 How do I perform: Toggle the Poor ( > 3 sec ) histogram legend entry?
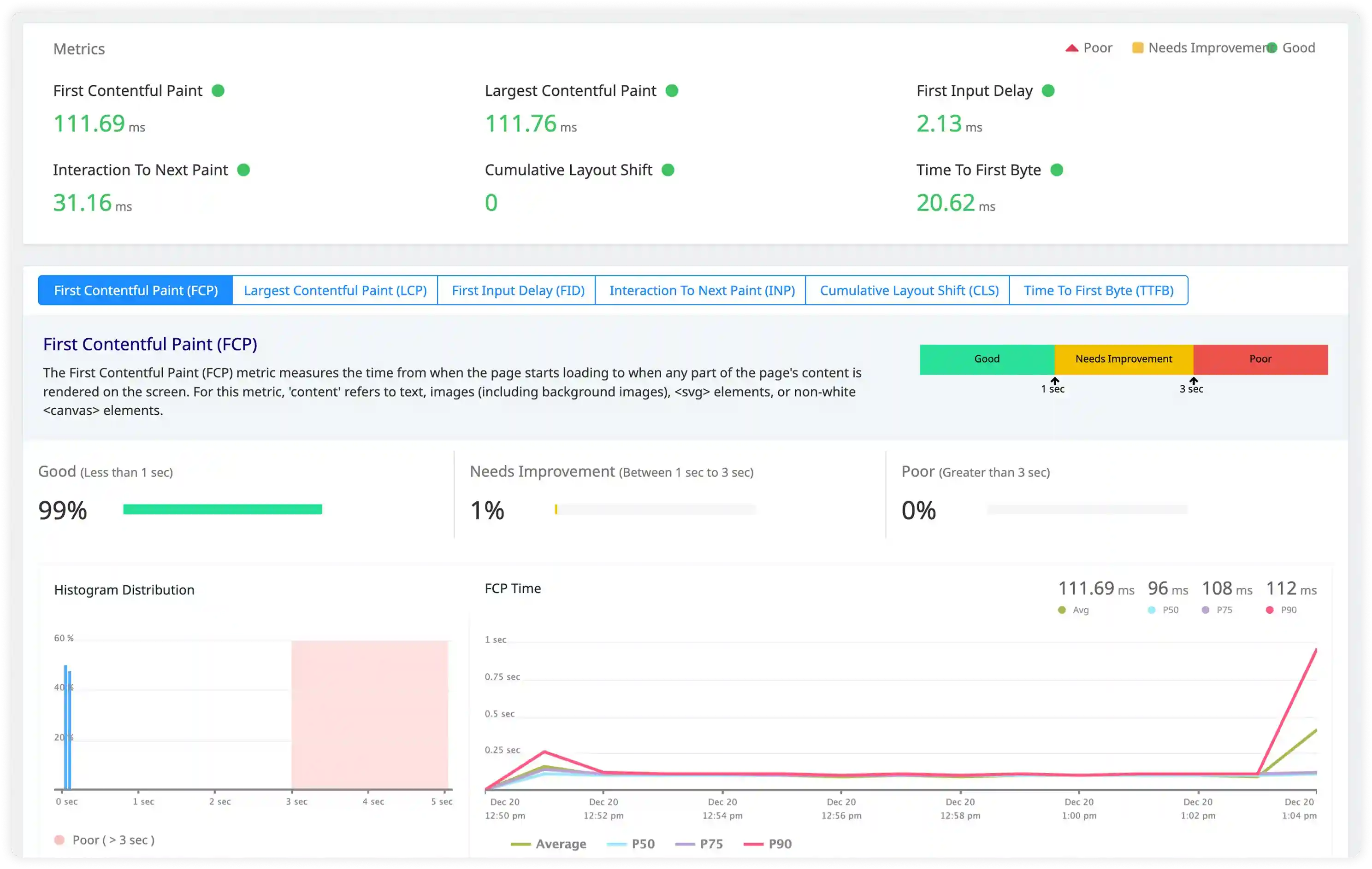click(105, 840)
